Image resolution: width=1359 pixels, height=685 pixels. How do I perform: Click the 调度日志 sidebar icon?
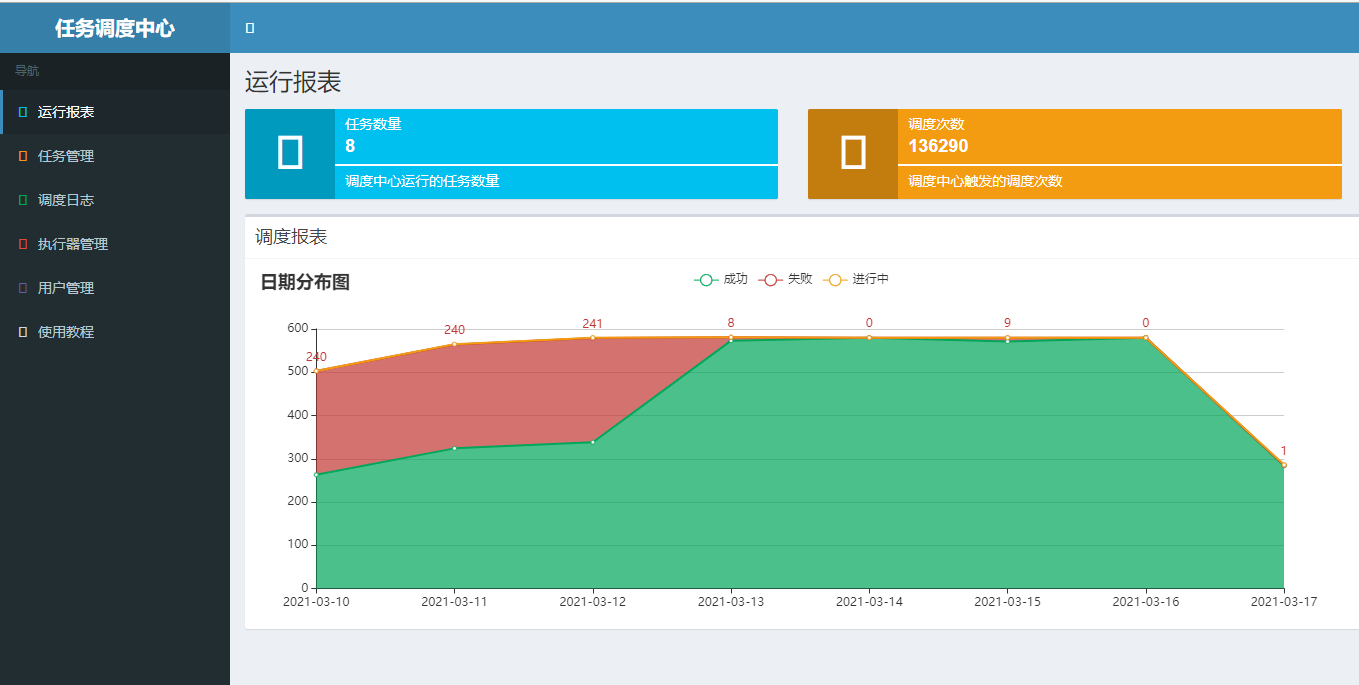click(x=23, y=200)
